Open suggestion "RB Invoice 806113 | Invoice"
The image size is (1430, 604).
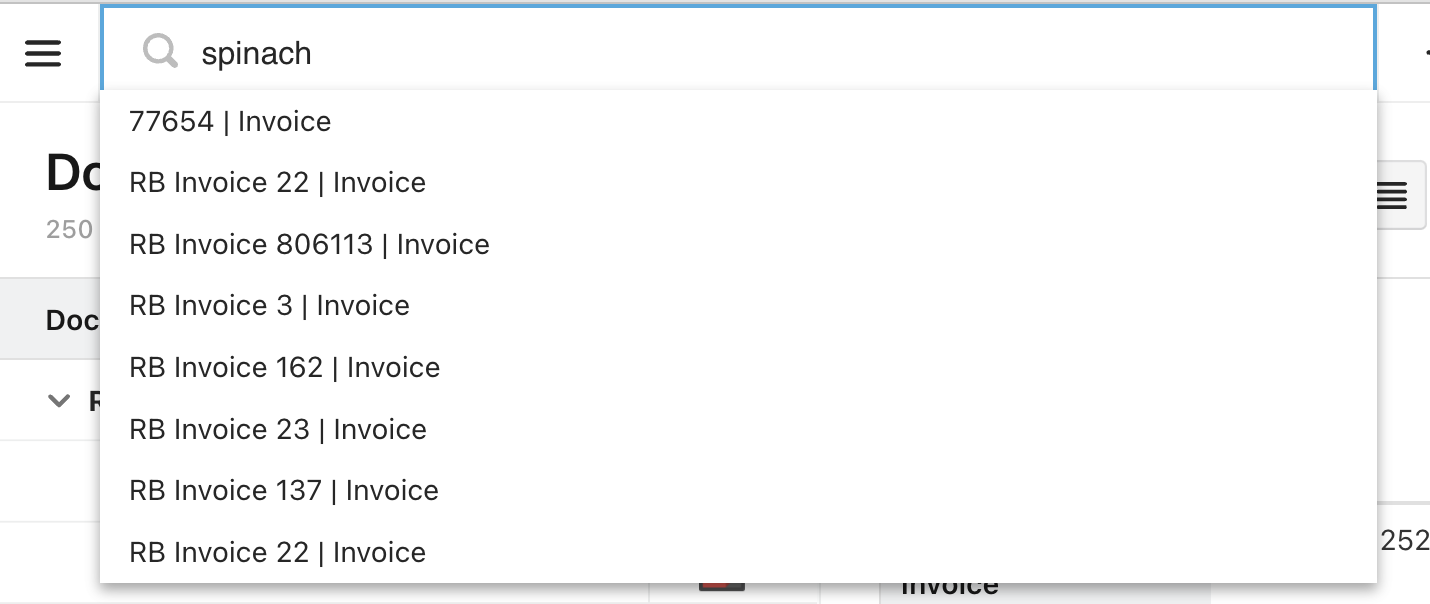pyautogui.click(x=309, y=245)
